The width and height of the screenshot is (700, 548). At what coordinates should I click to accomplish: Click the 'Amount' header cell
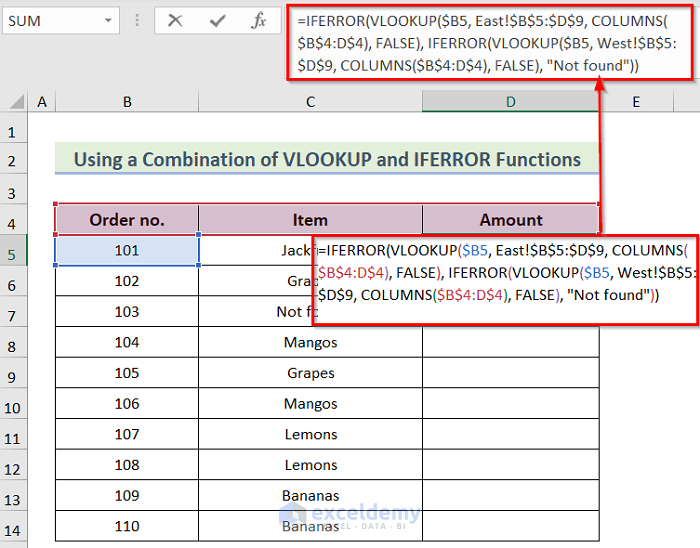[x=510, y=220]
